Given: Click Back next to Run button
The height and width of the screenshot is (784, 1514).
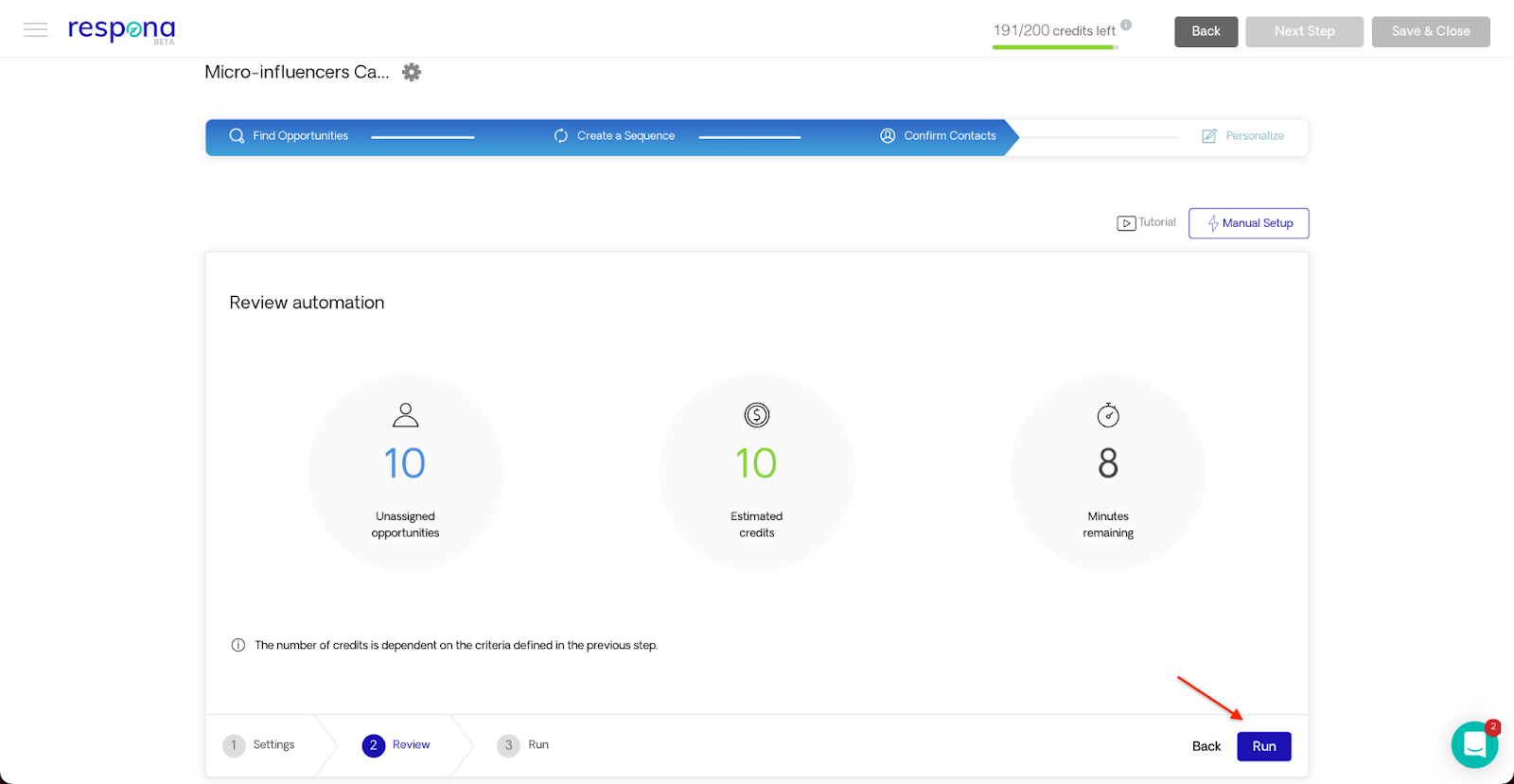Looking at the screenshot, I should tap(1206, 746).
